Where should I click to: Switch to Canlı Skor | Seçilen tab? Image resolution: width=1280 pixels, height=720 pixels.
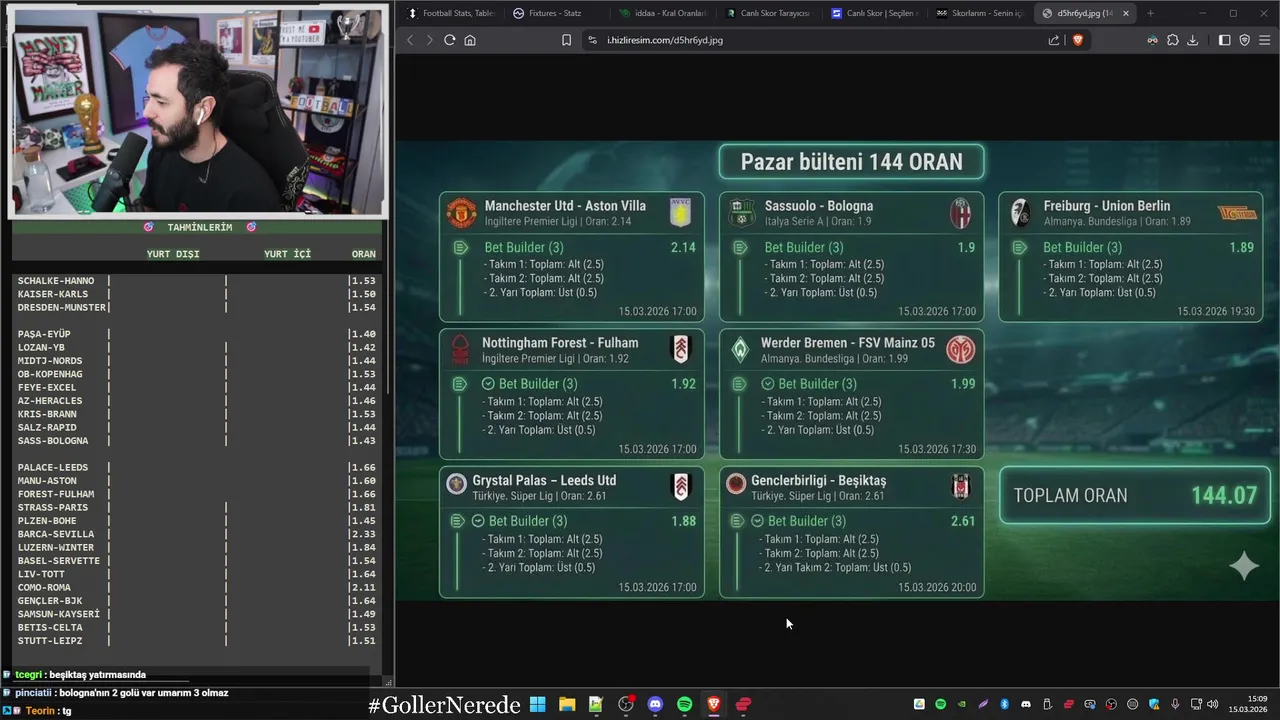874,13
